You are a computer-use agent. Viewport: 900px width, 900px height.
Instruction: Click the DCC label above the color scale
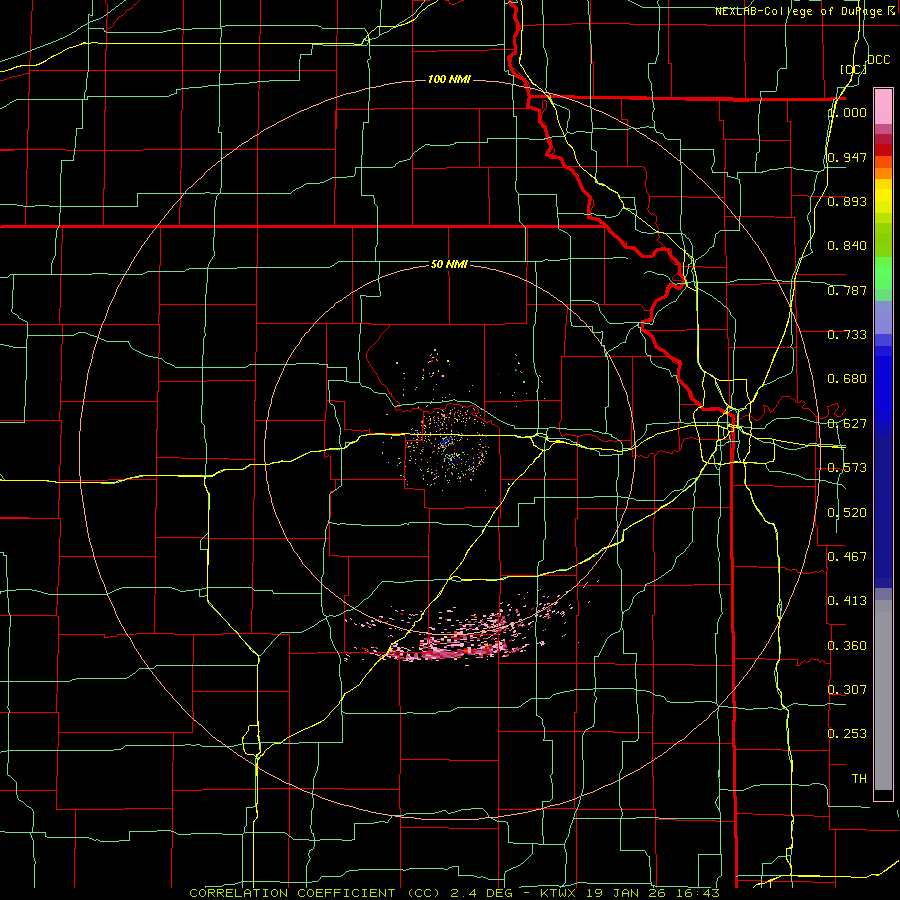coord(878,60)
